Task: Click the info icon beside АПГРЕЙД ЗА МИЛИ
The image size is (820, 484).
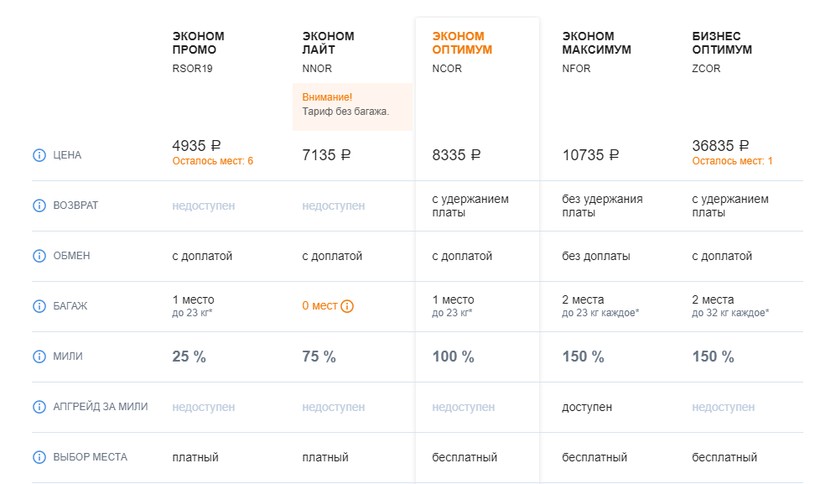Action: 40,407
